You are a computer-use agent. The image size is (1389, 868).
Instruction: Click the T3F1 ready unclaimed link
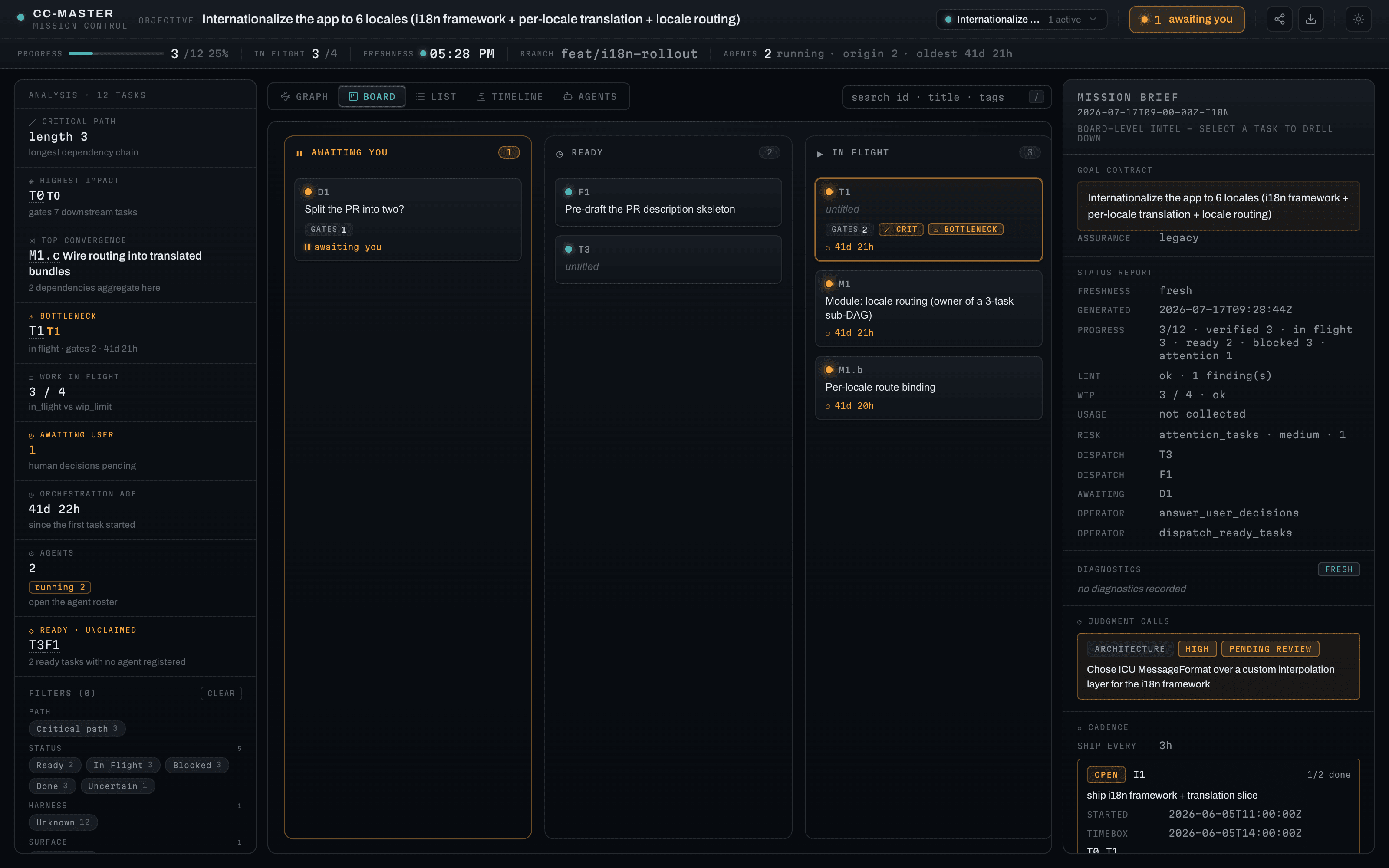(44, 644)
